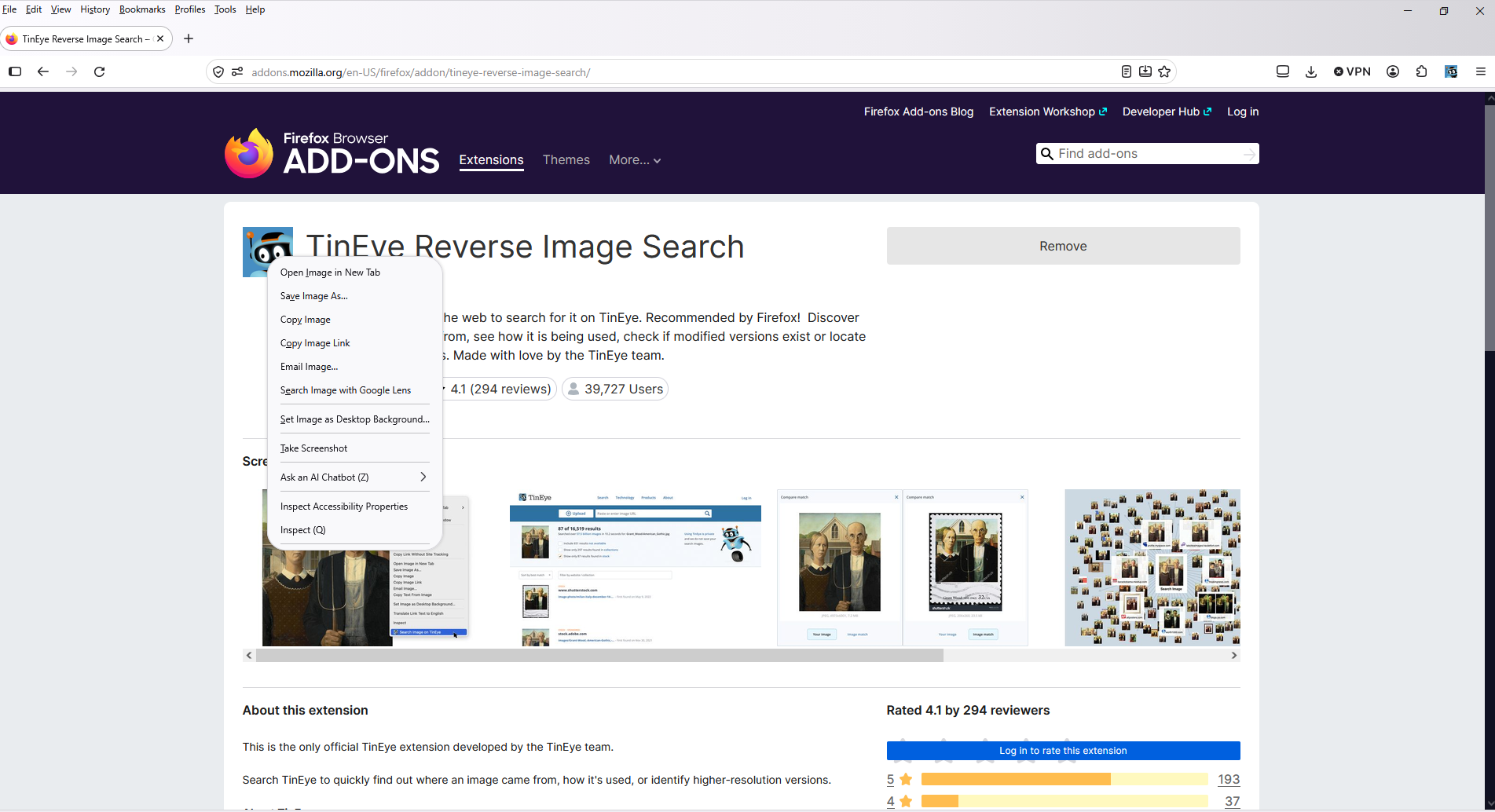Select Take Screenshot from context menu

click(x=355, y=448)
